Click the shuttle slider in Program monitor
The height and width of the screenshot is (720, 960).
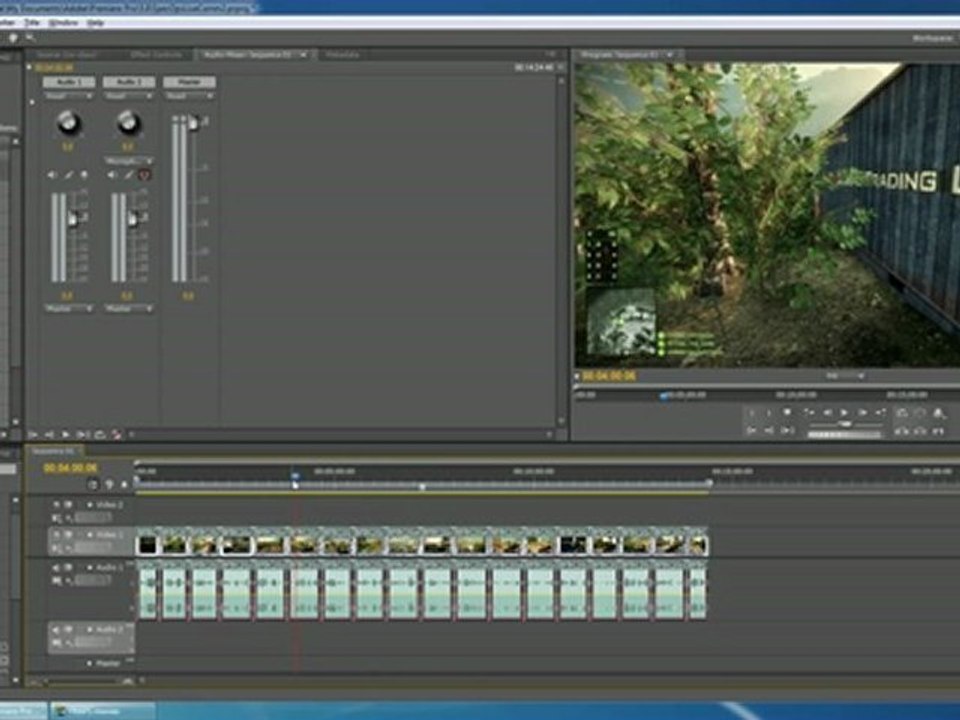coord(846,424)
